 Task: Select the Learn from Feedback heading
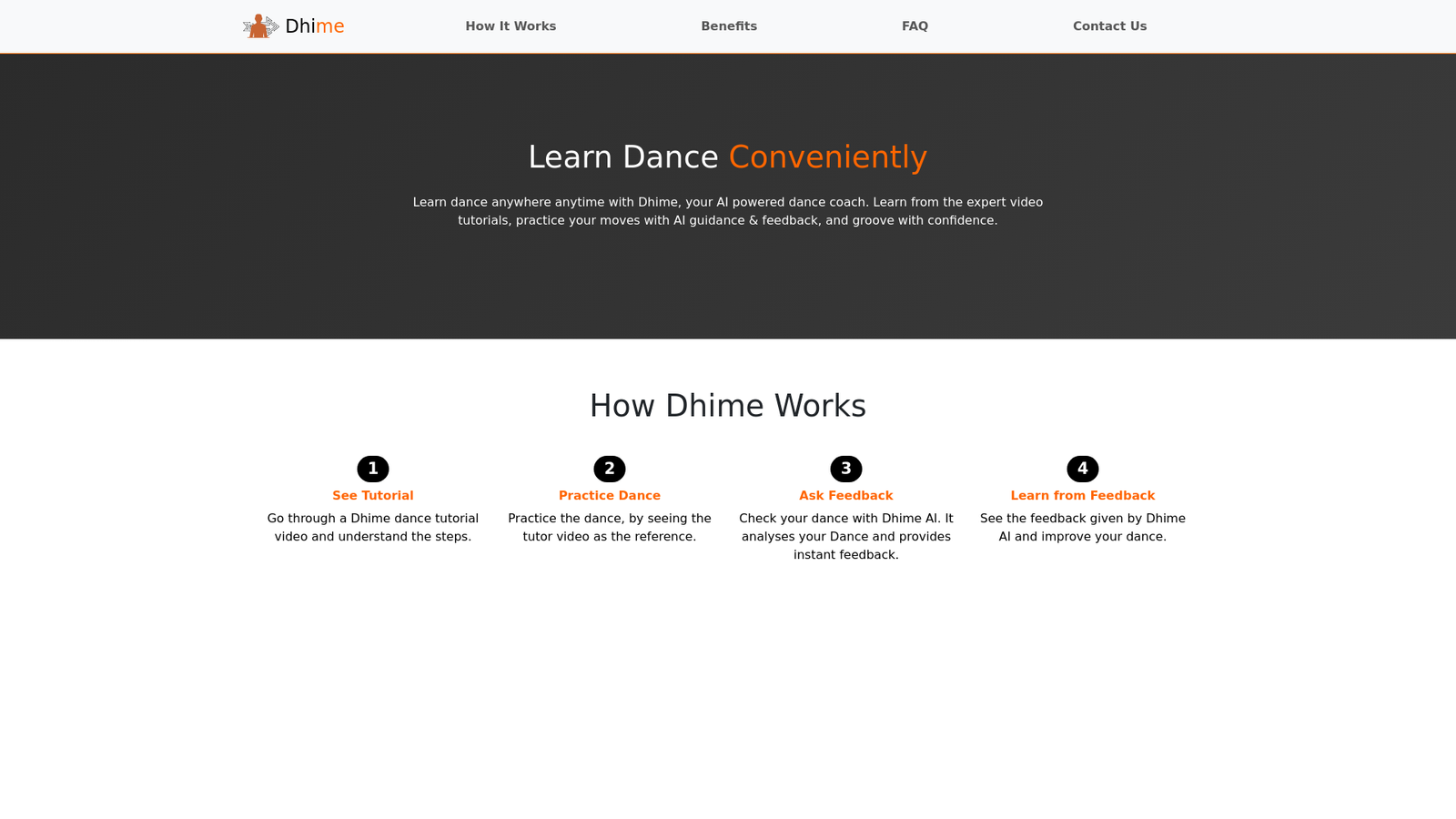pyautogui.click(x=1083, y=496)
